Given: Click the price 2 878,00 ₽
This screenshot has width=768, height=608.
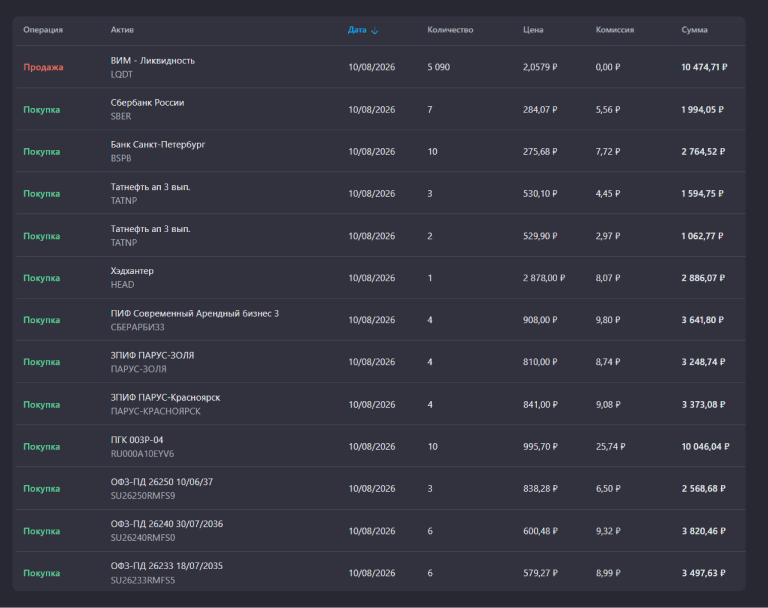Looking at the screenshot, I should [x=544, y=278].
